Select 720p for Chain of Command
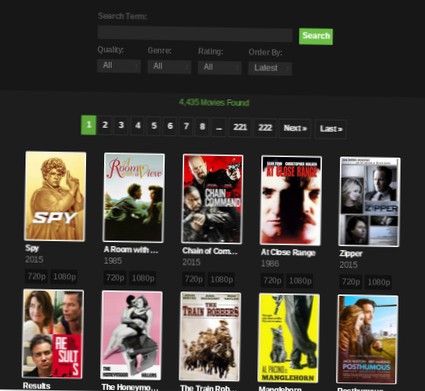Screen dimensions: 425x391 click(x=194, y=279)
